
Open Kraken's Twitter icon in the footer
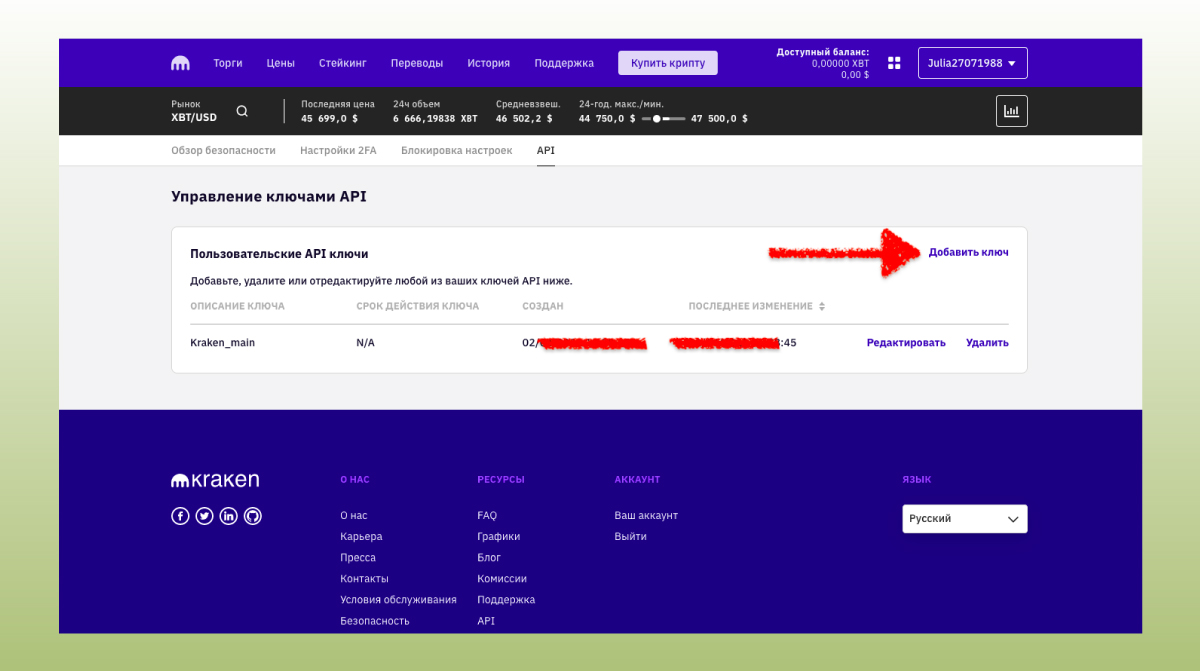(204, 515)
